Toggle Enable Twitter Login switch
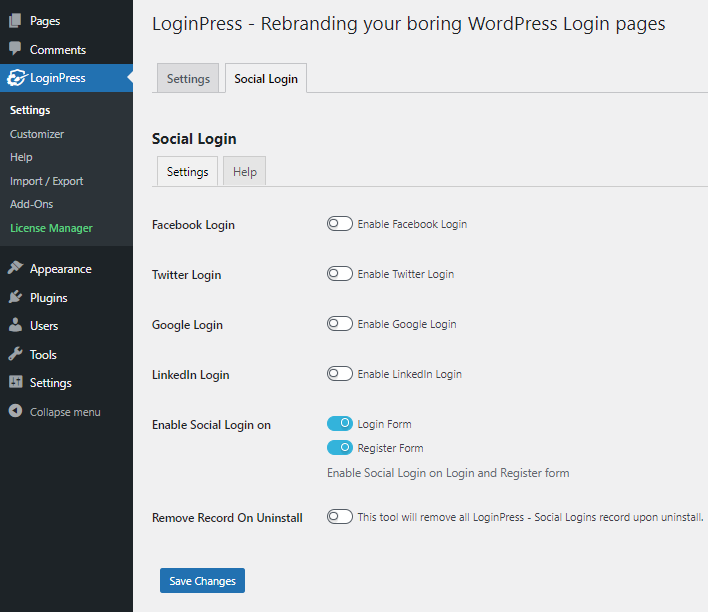 (x=340, y=274)
